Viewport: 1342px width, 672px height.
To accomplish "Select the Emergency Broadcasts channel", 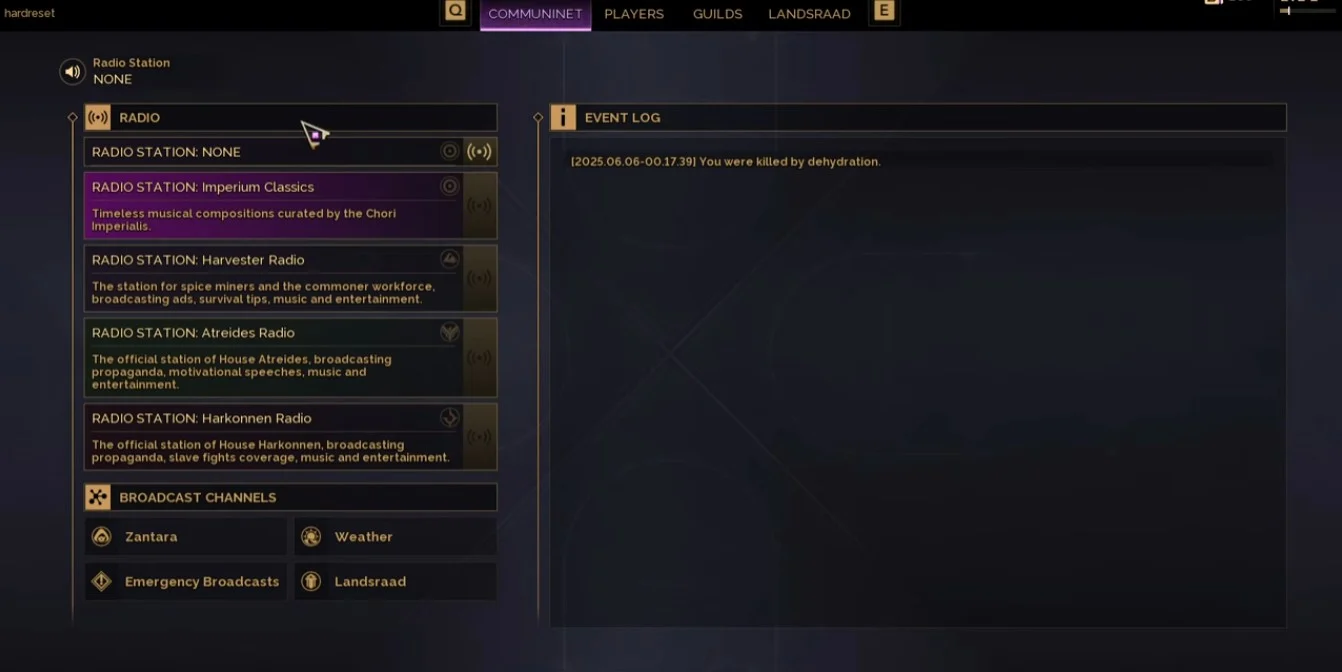I will click(x=186, y=581).
